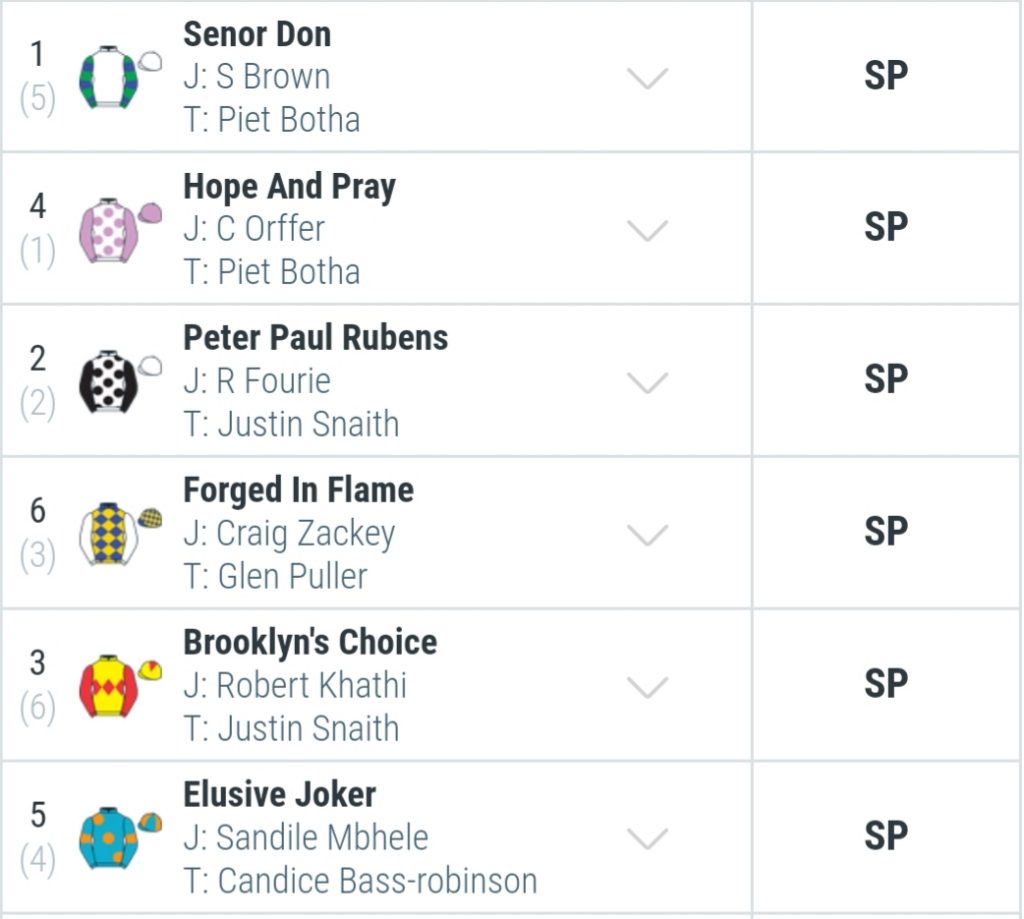1024x919 pixels.
Task: Expand details chevron for Elusive Joker
Action: 647,838
